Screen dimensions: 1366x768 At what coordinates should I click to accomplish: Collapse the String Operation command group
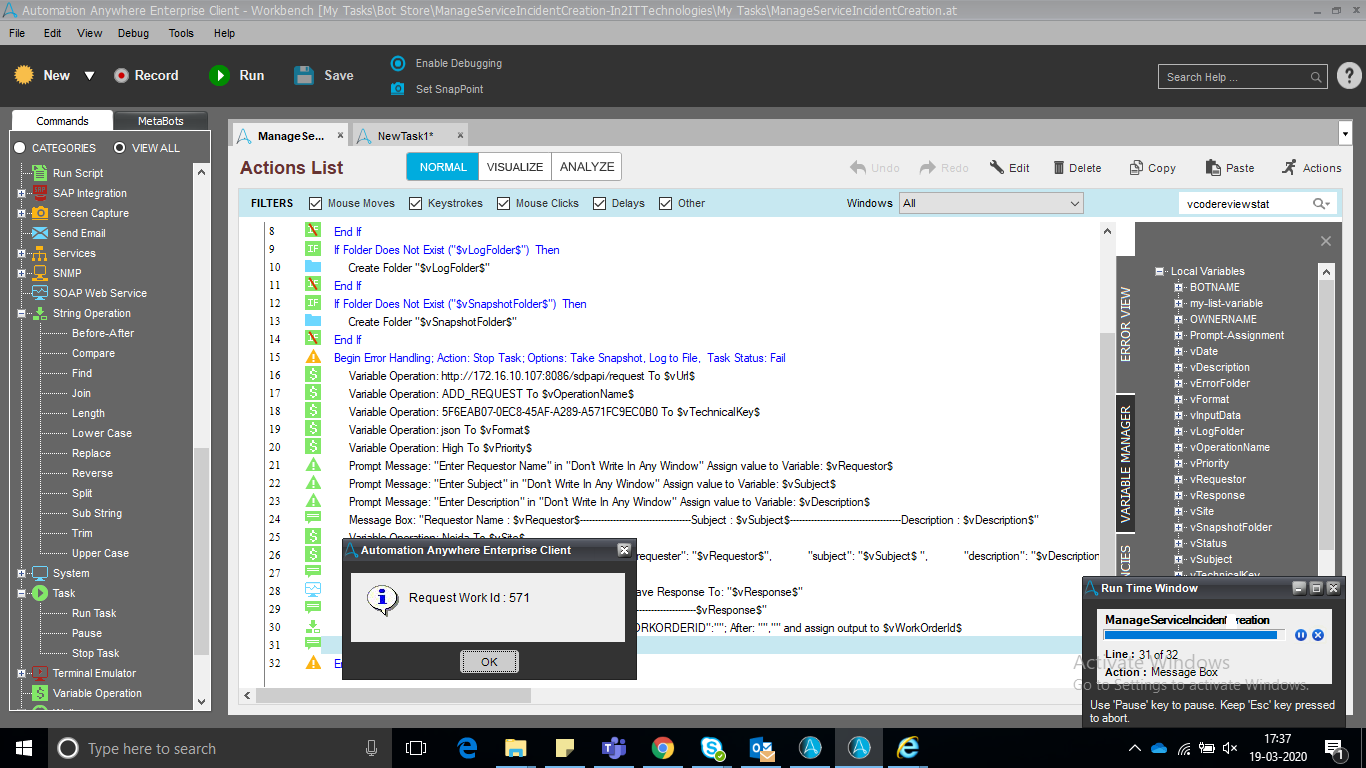[x=22, y=314]
